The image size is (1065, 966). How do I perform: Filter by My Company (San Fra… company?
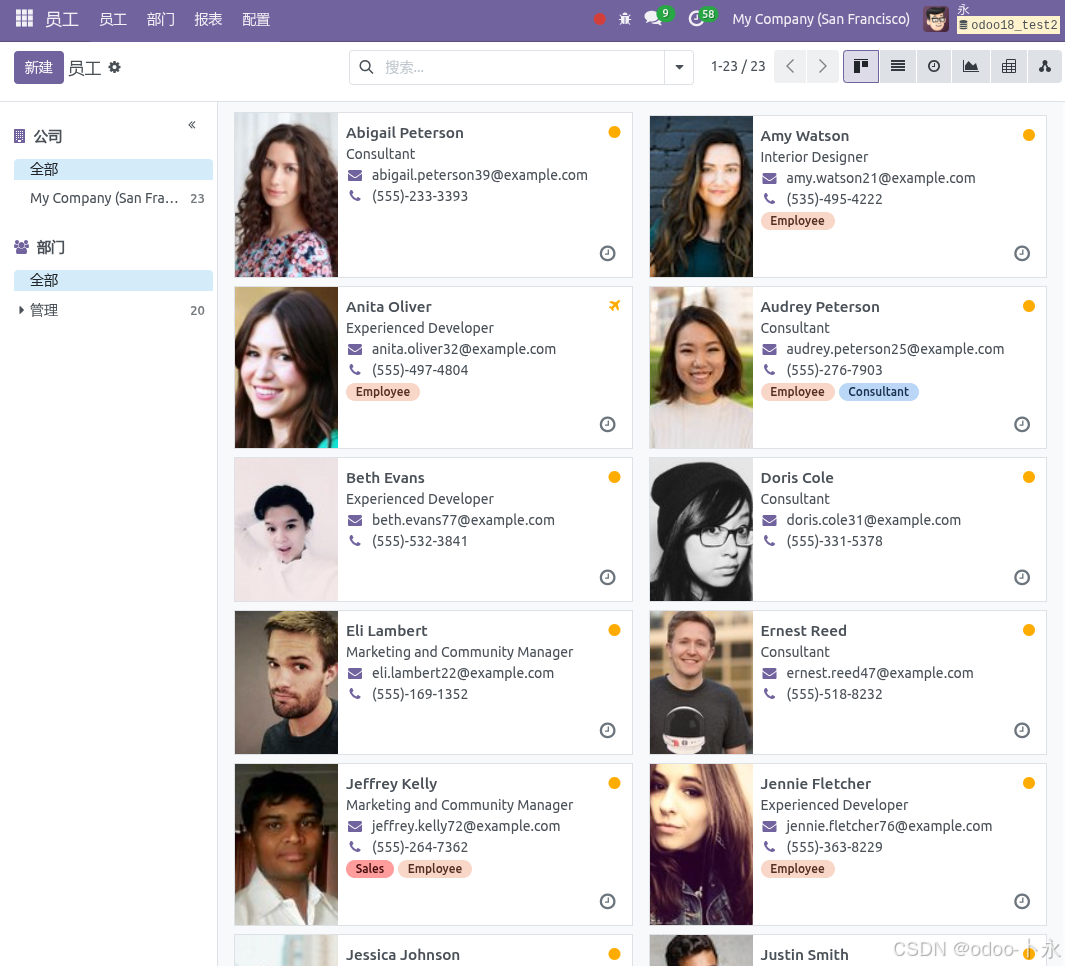(x=113, y=198)
